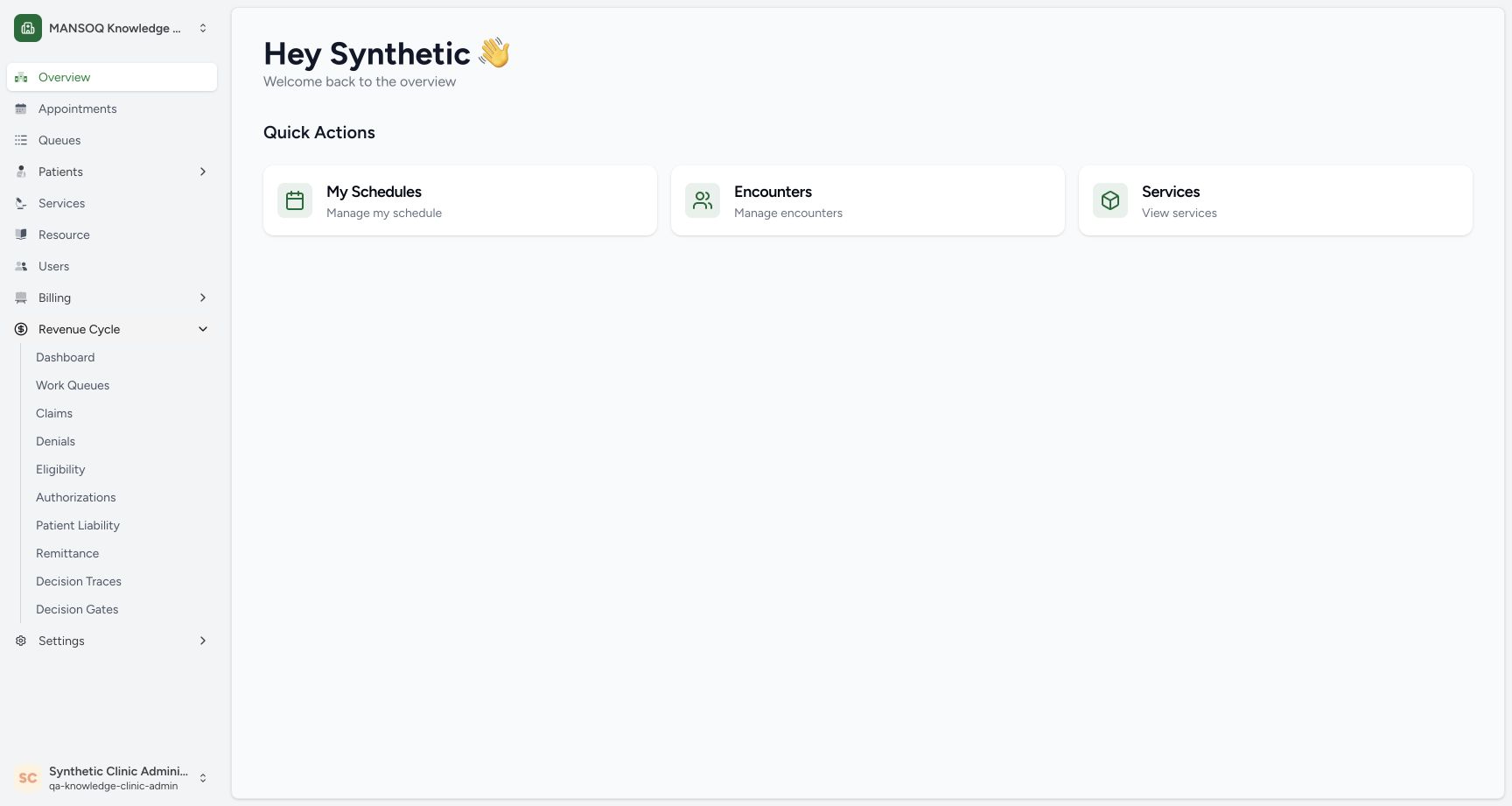Open the Resource sidebar item

(x=112, y=235)
